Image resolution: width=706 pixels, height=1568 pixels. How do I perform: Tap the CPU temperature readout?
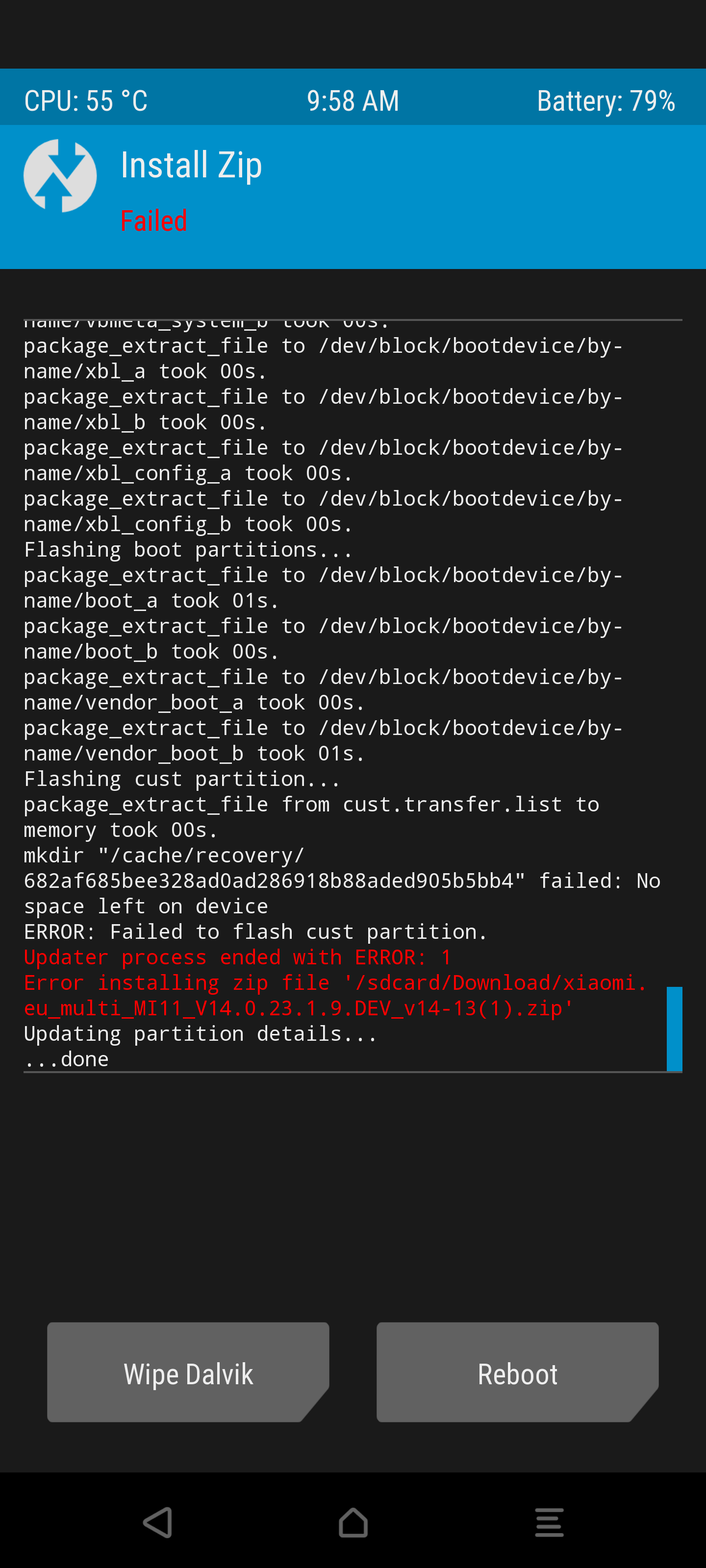coord(86,101)
